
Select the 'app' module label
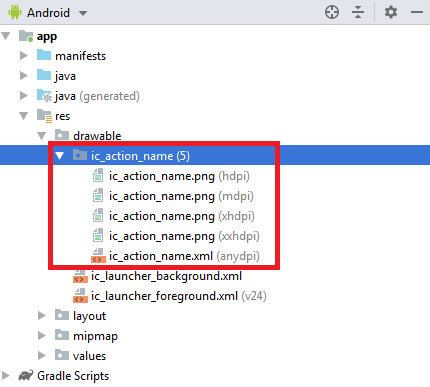[47, 37]
